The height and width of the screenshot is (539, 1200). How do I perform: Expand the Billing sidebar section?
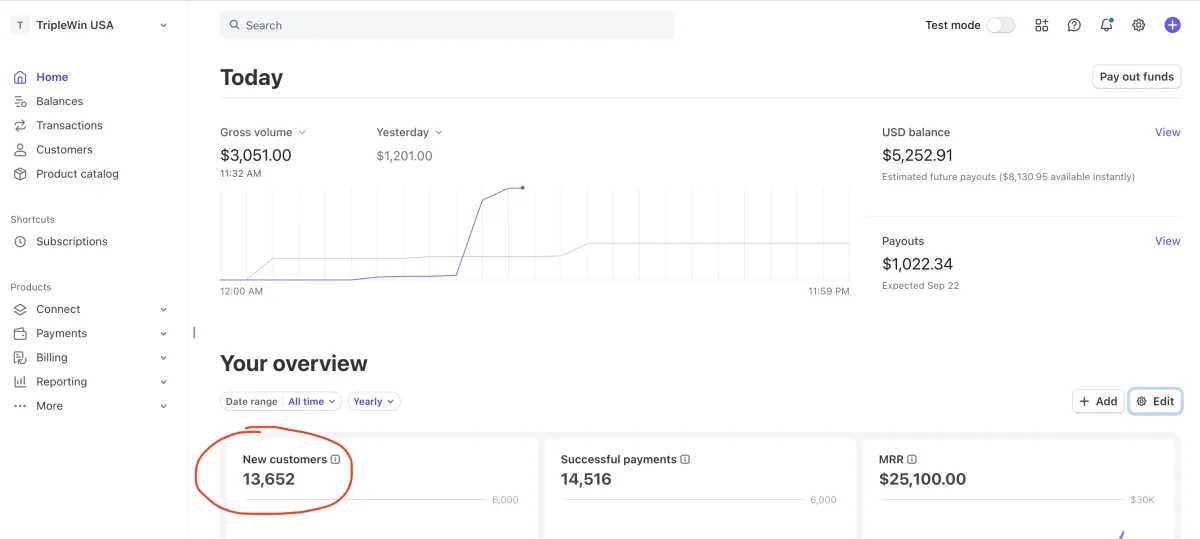coord(163,358)
